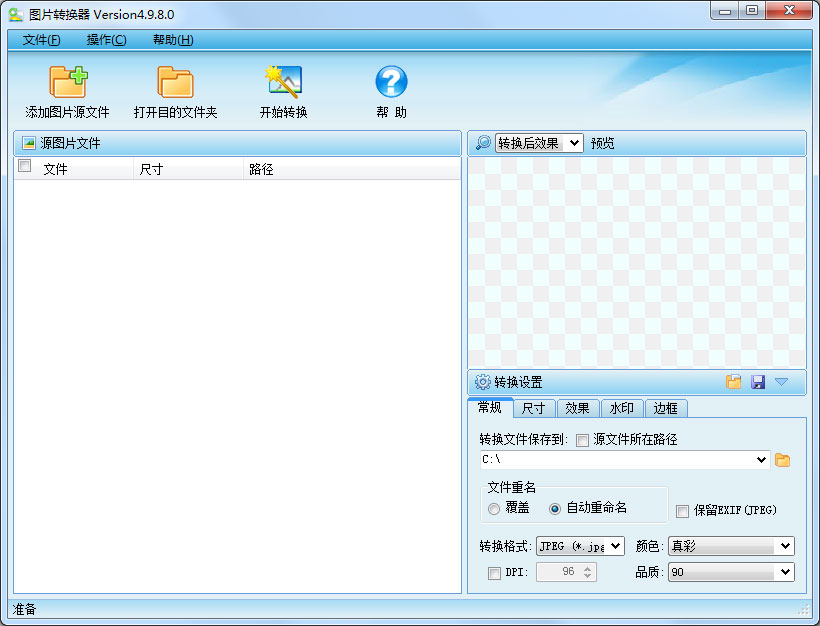
Task: Browse for output folder using folder icon
Action: pyautogui.click(x=783, y=460)
